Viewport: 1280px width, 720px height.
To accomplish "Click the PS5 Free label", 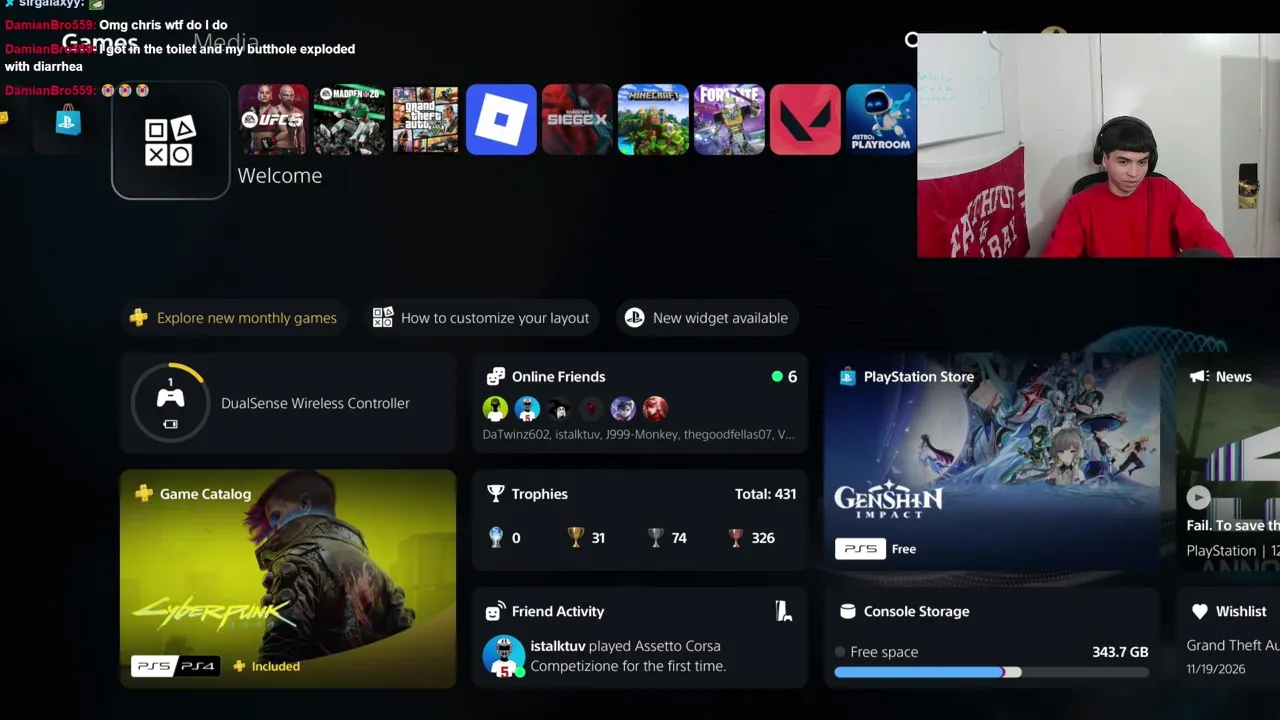I will (x=875, y=549).
